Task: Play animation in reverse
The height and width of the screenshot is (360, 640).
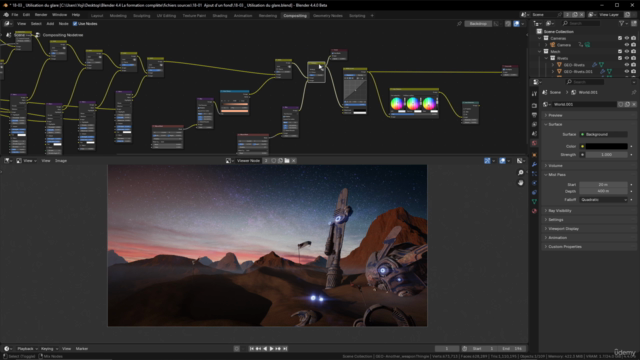Action: pos(265,349)
